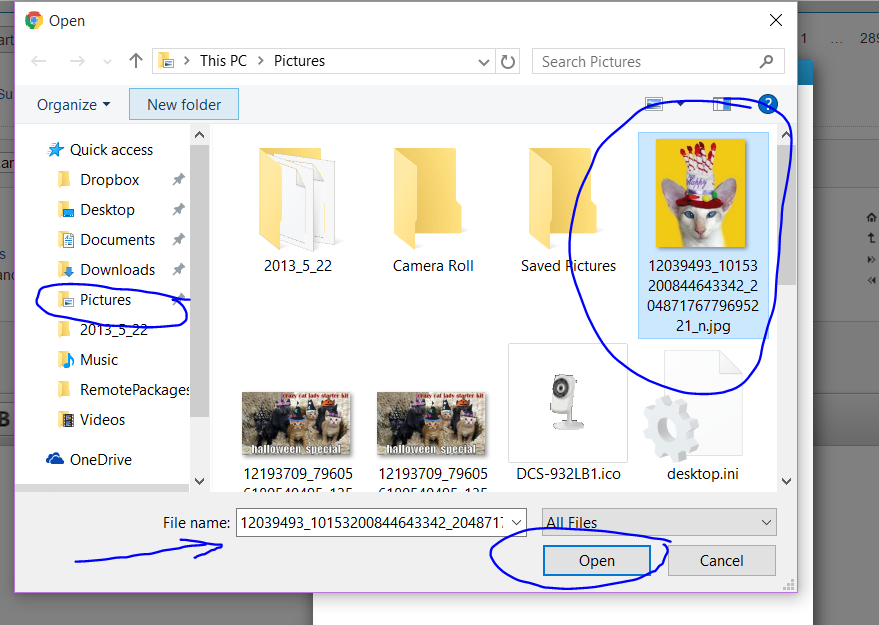
Task: Toggle the preview pane icon
Action: tap(721, 104)
